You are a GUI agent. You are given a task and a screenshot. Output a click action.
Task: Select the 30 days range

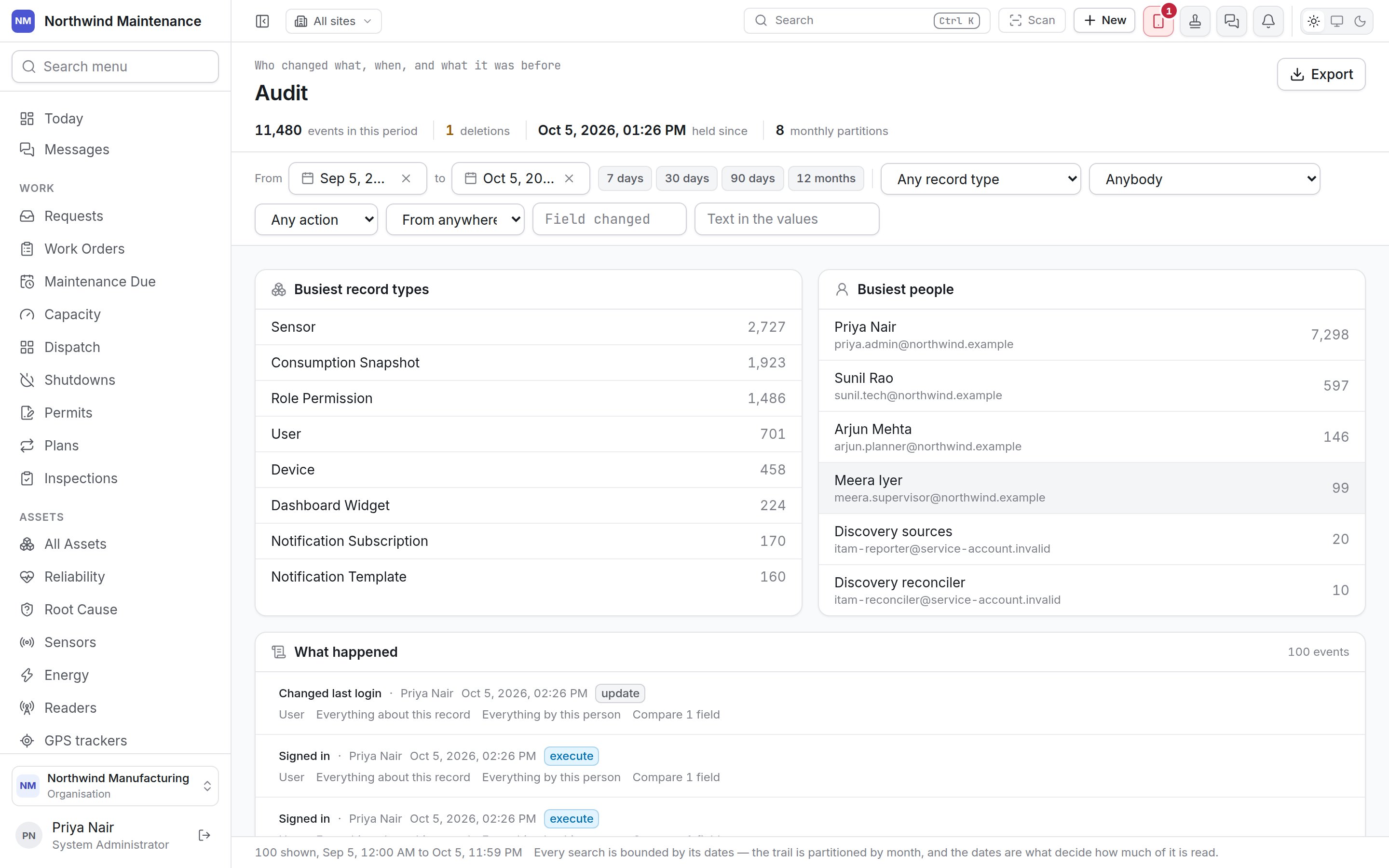click(686, 178)
